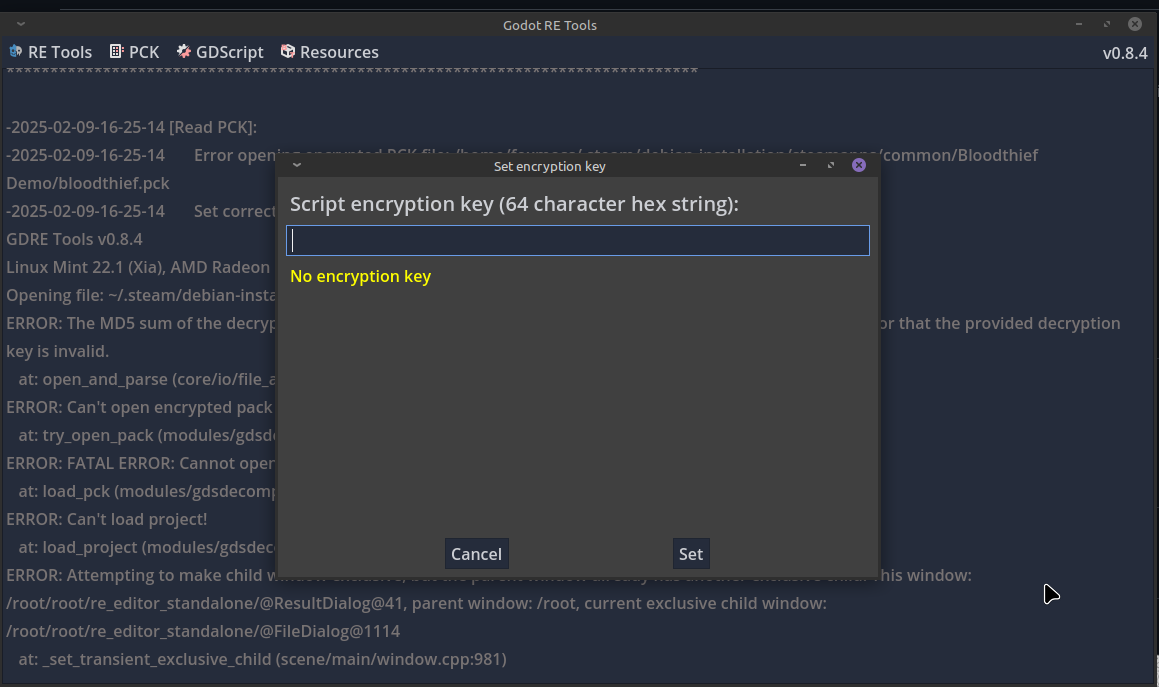
Task: Open the PCK menu
Action: point(135,52)
